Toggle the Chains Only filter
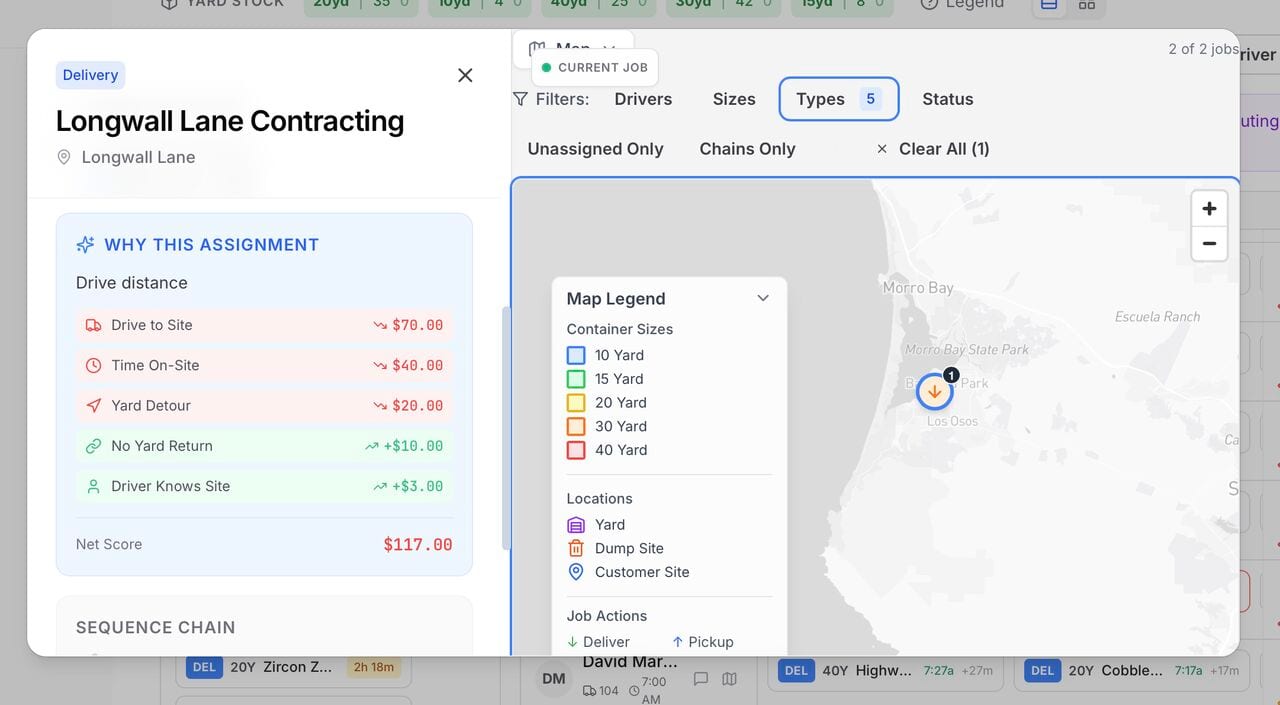The width and height of the screenshot is (1280, 705). coord(748,149)
